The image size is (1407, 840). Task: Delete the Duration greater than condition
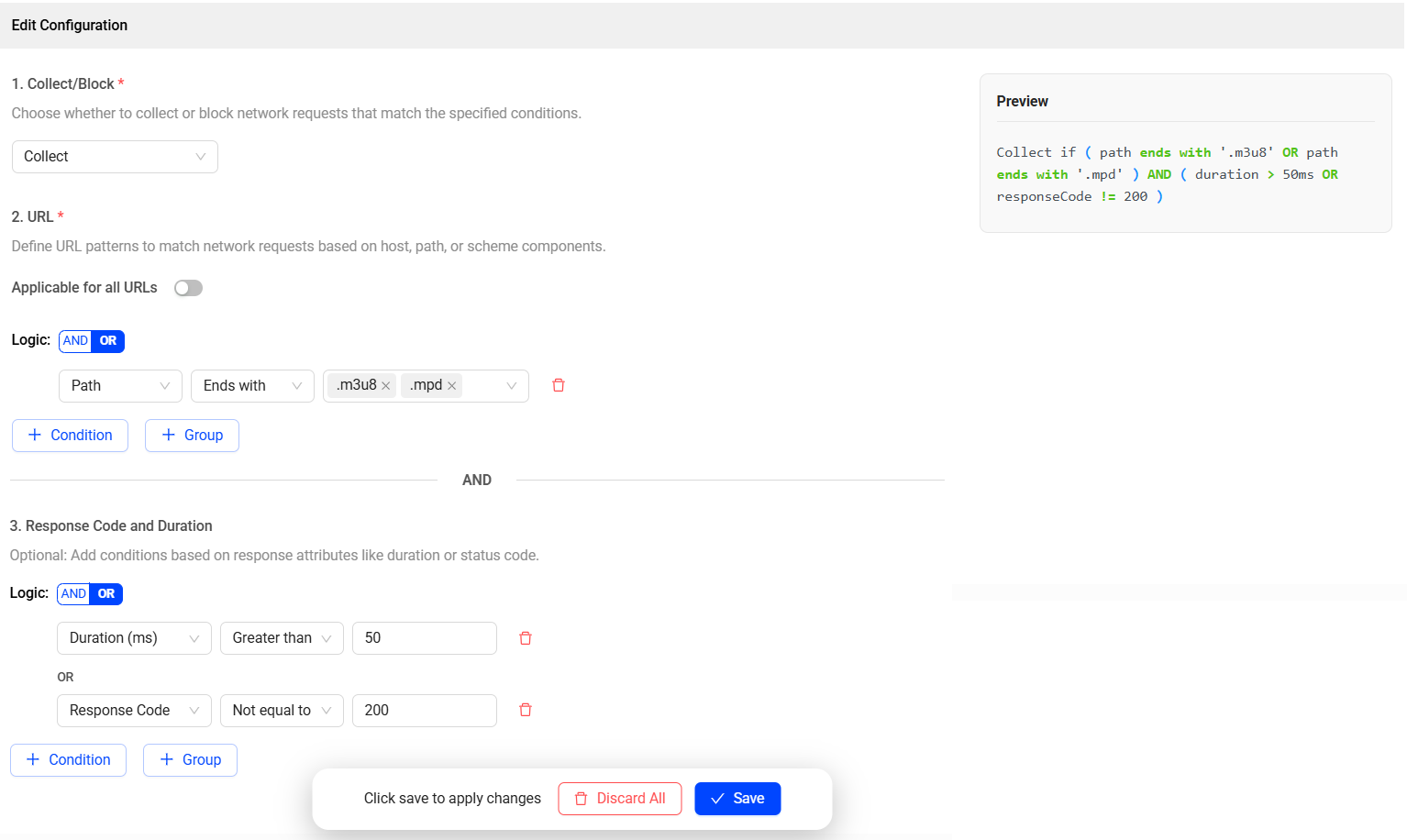(x=526, y=638)
